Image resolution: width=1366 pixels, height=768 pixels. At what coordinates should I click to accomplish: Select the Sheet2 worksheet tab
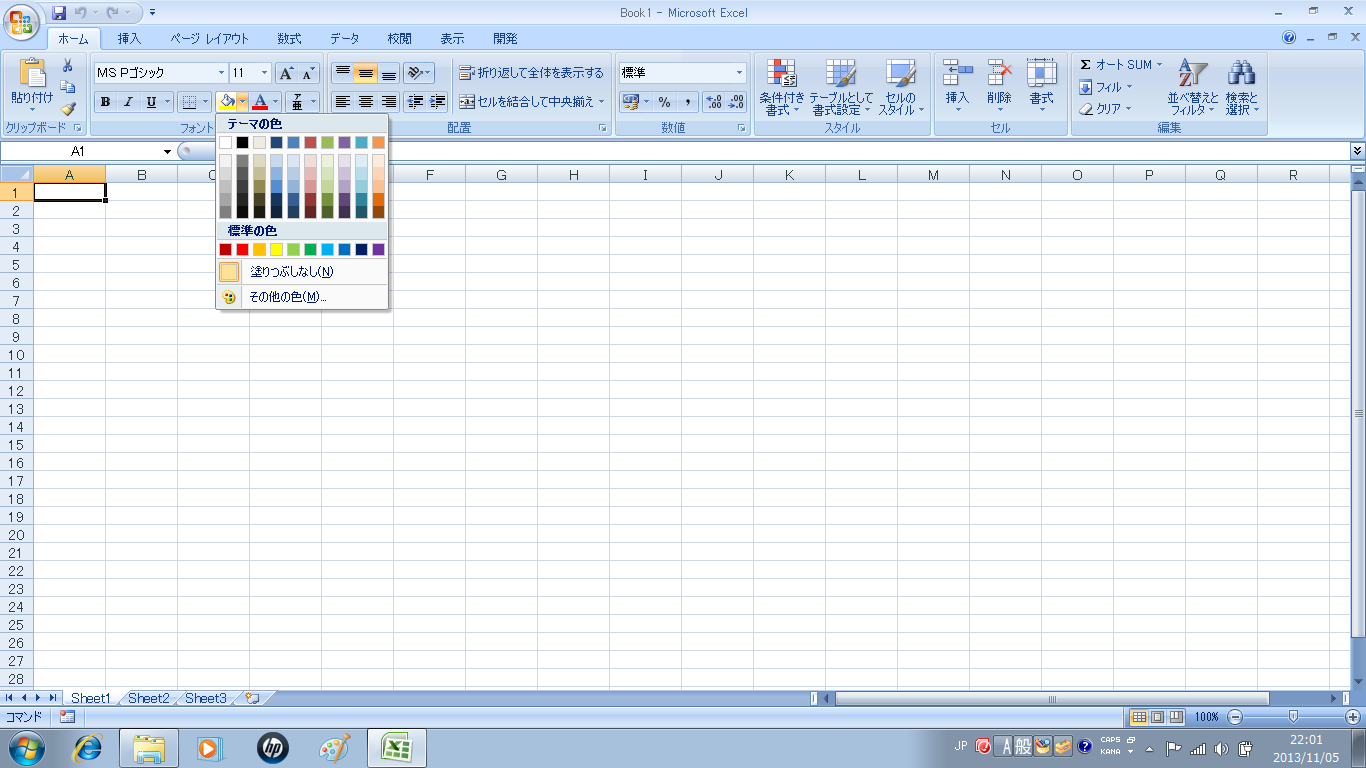[x=148, y=698]
